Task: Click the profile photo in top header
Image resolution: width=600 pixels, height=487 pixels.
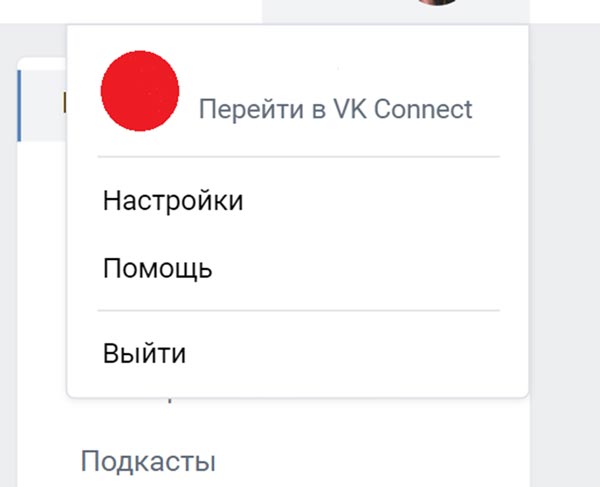Action: (x=437, y=2)
